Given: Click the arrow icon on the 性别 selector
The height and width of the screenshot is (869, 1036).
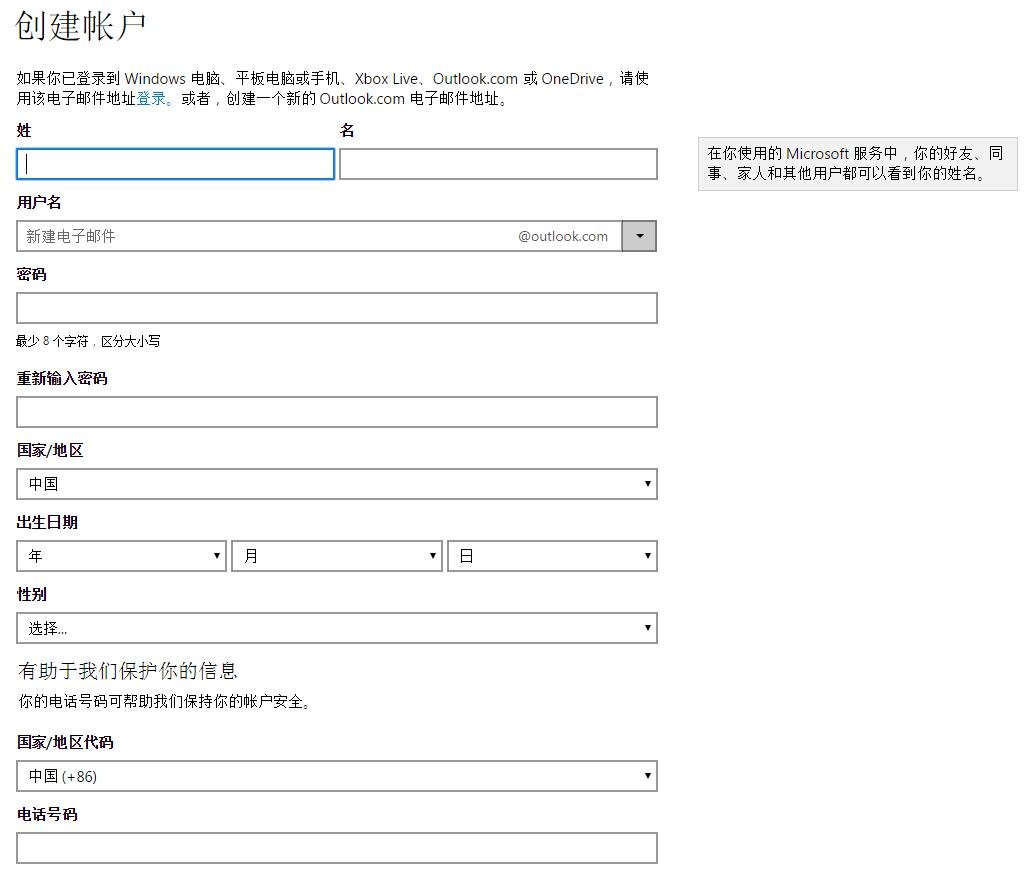Looking at the screenshot, I should (647, 627).
